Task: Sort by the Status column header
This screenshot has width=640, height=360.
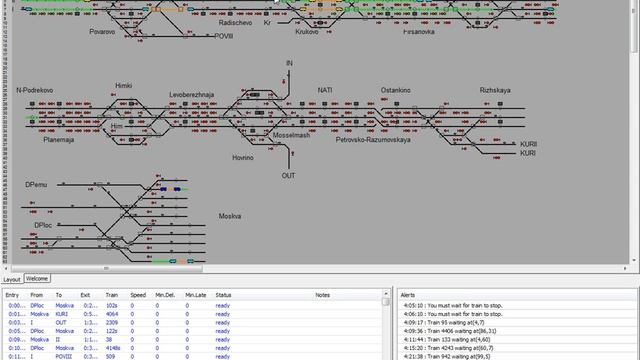Action: [x=223, y=295]
